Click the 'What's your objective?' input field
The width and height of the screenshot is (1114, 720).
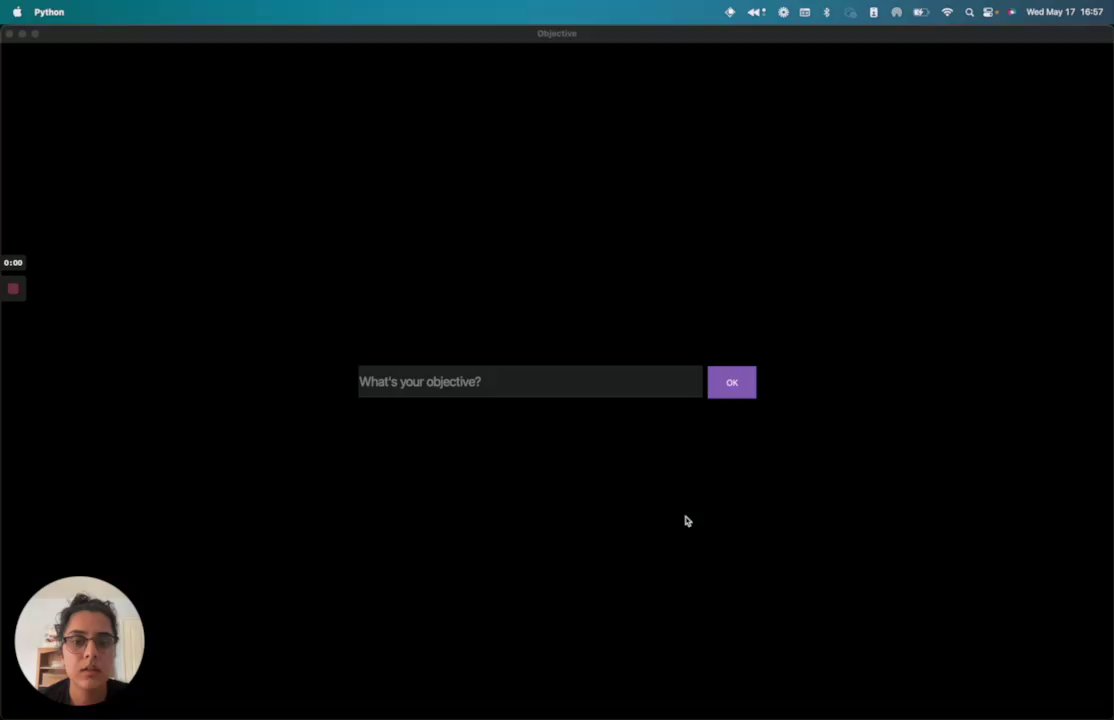tap(530, 382)
